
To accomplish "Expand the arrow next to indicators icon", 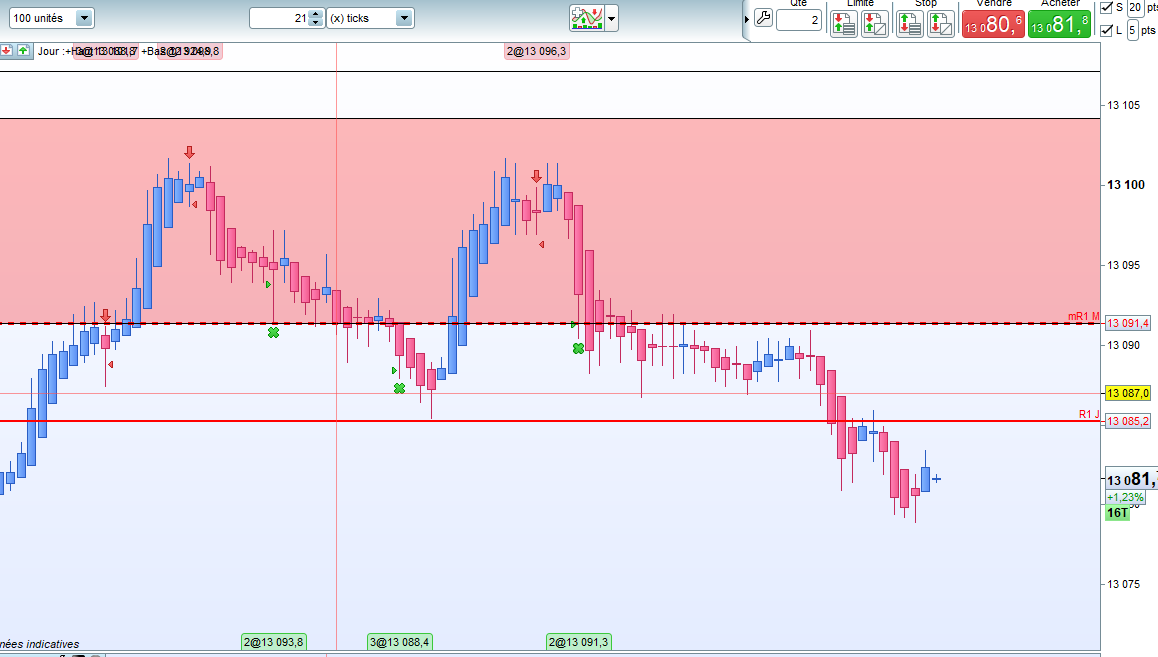I will tap(611, 18).
